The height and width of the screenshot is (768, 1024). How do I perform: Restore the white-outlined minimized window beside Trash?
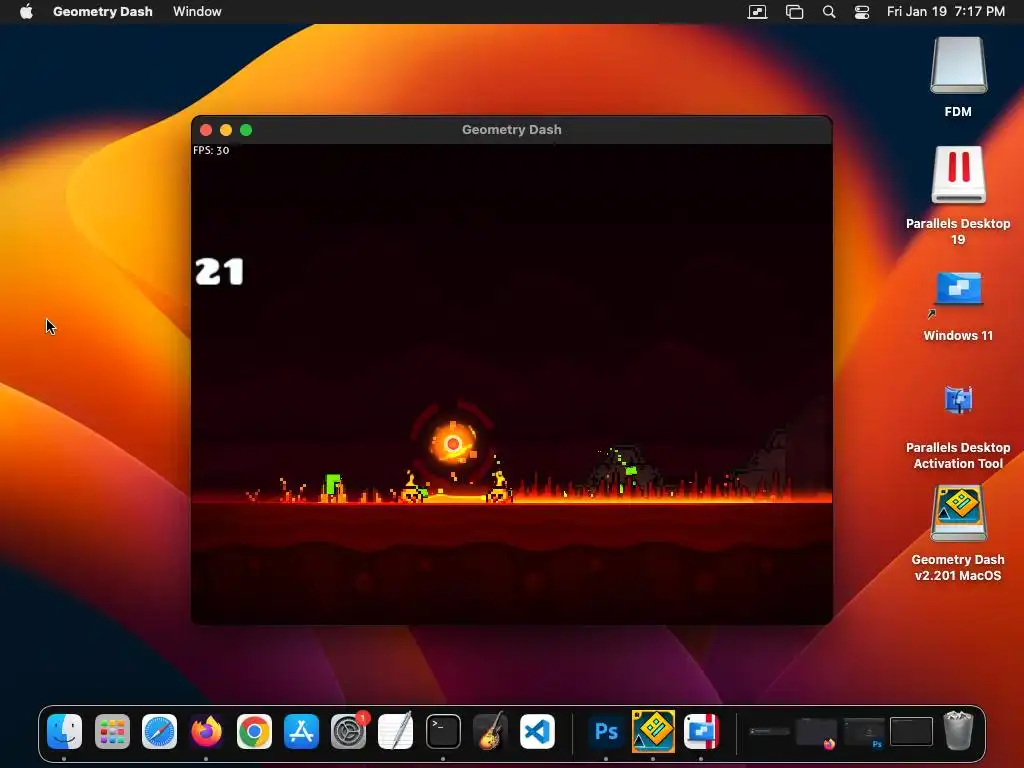pos(912,731)
